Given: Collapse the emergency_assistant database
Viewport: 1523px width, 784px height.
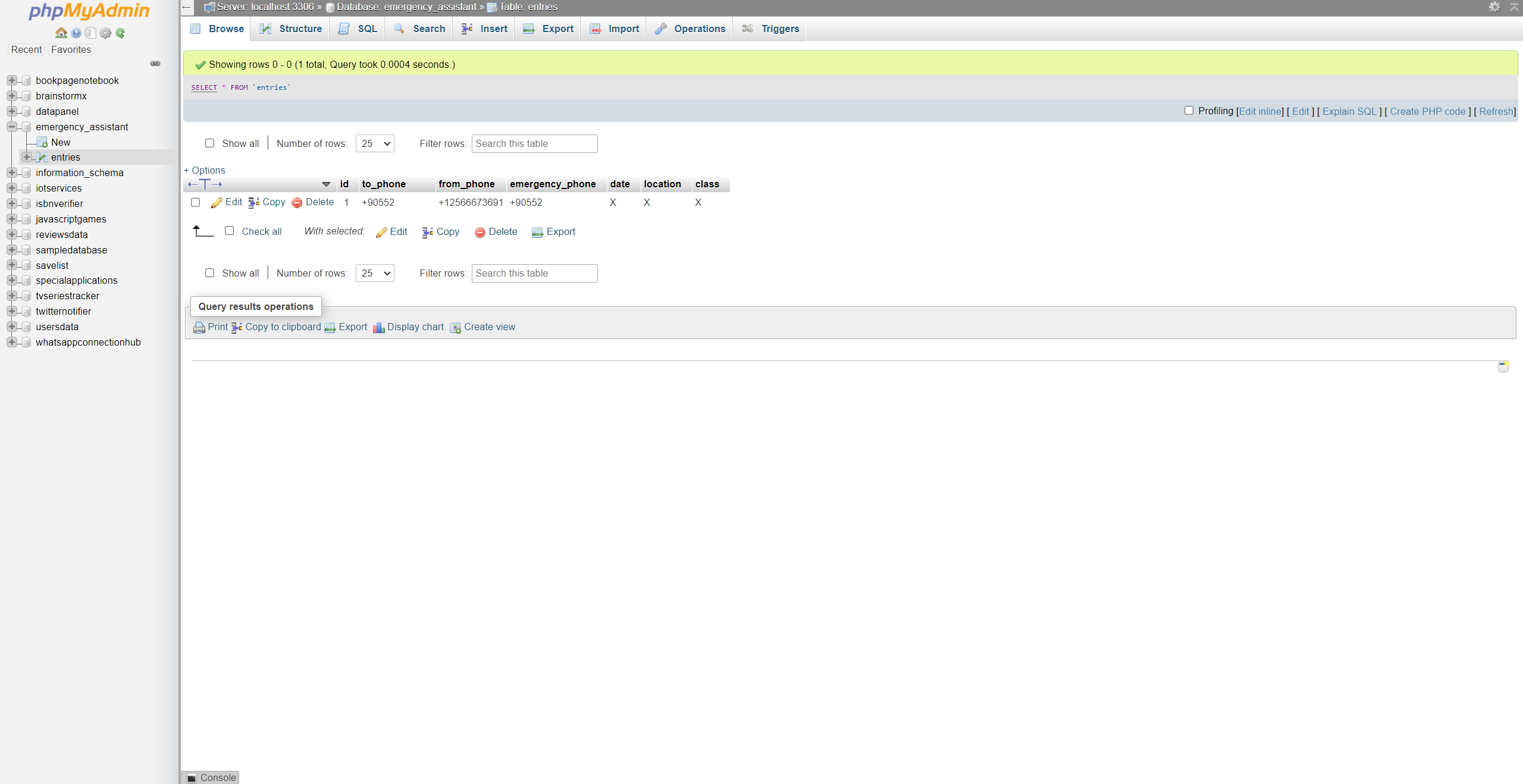Looking at the screenshot, I should (x=12, y=127).
